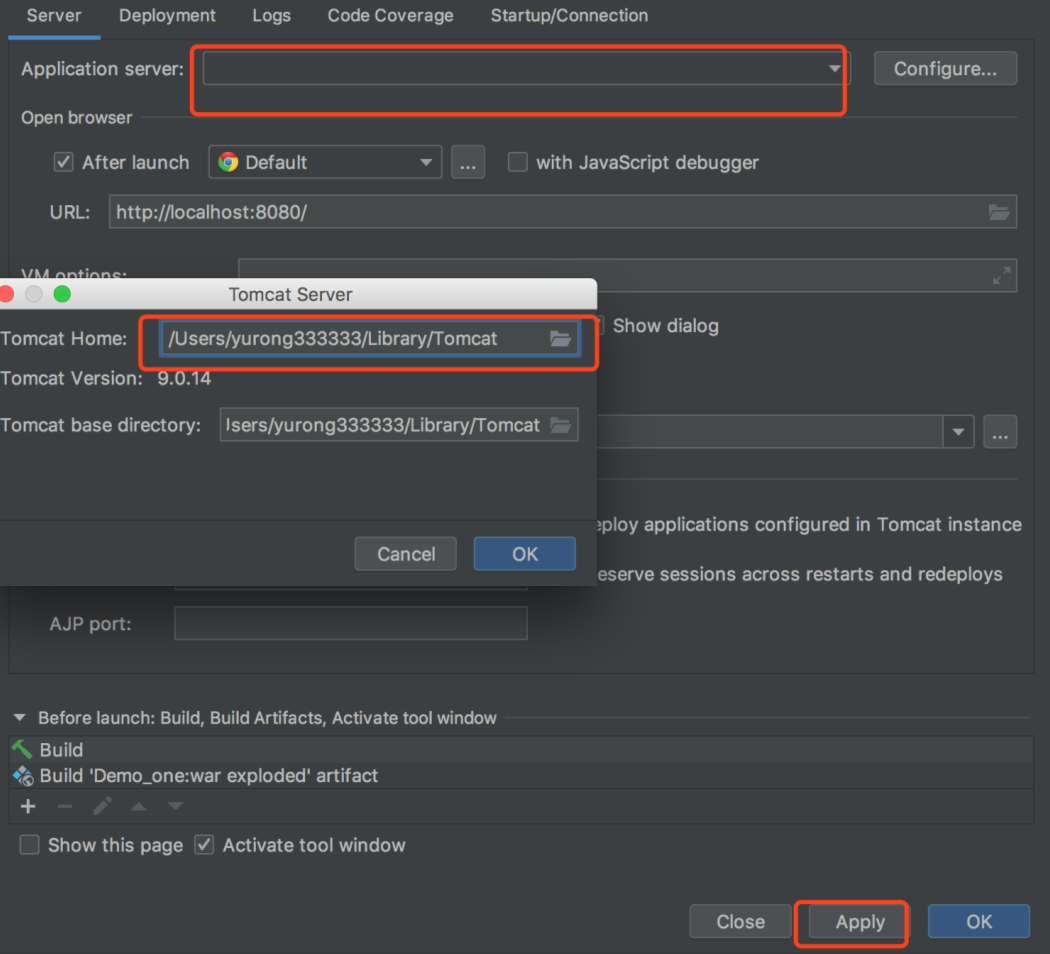Open the Startup/Connection tab
The image size is (1050, 954).
point(569,15)
